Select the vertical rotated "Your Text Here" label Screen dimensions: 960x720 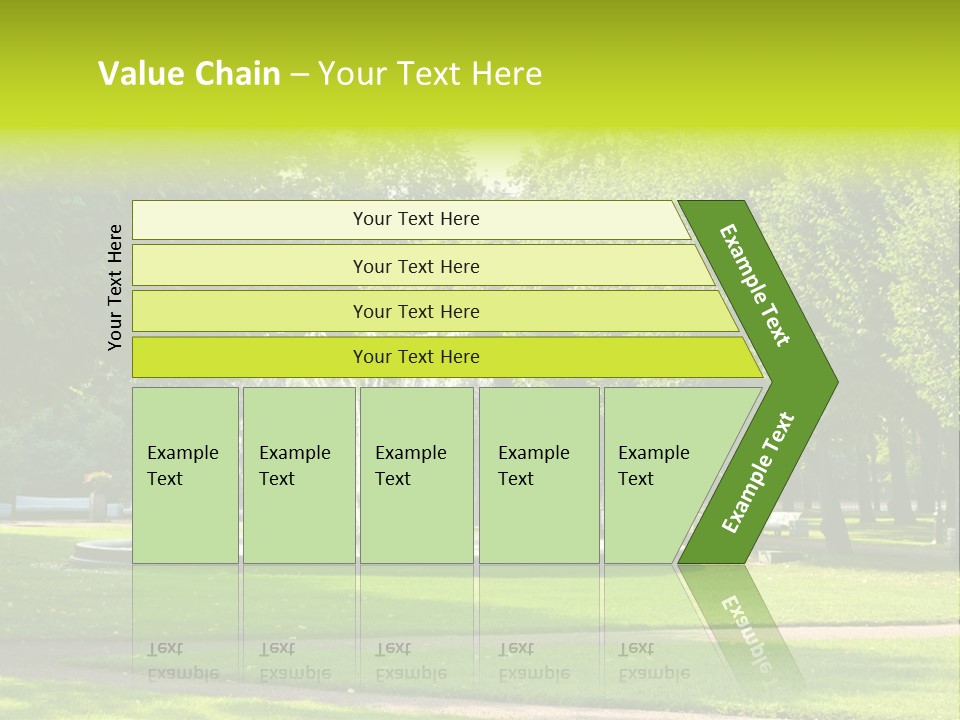tap(115, 287)
